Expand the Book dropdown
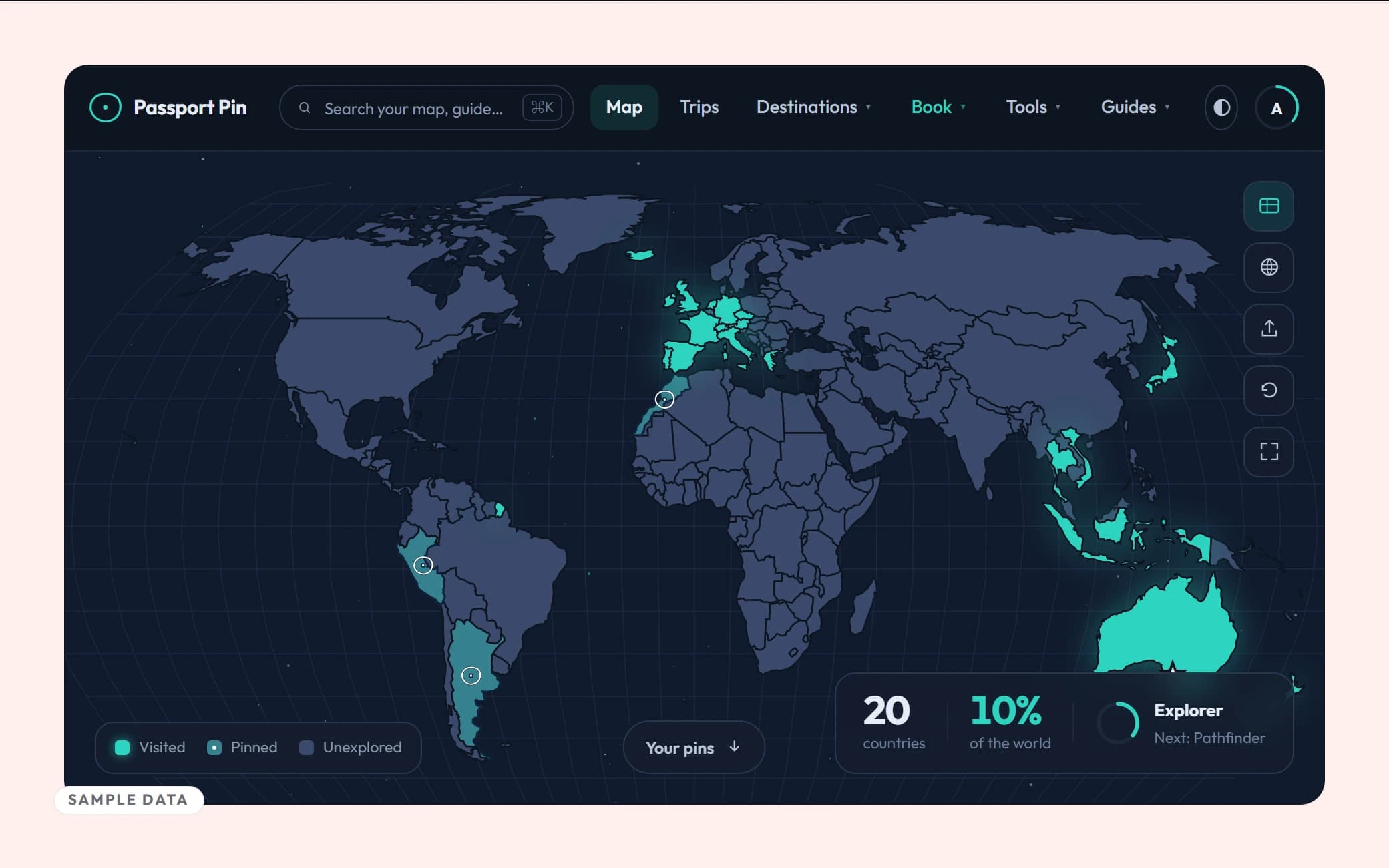 pyautogui.click(x=938, y=107)
